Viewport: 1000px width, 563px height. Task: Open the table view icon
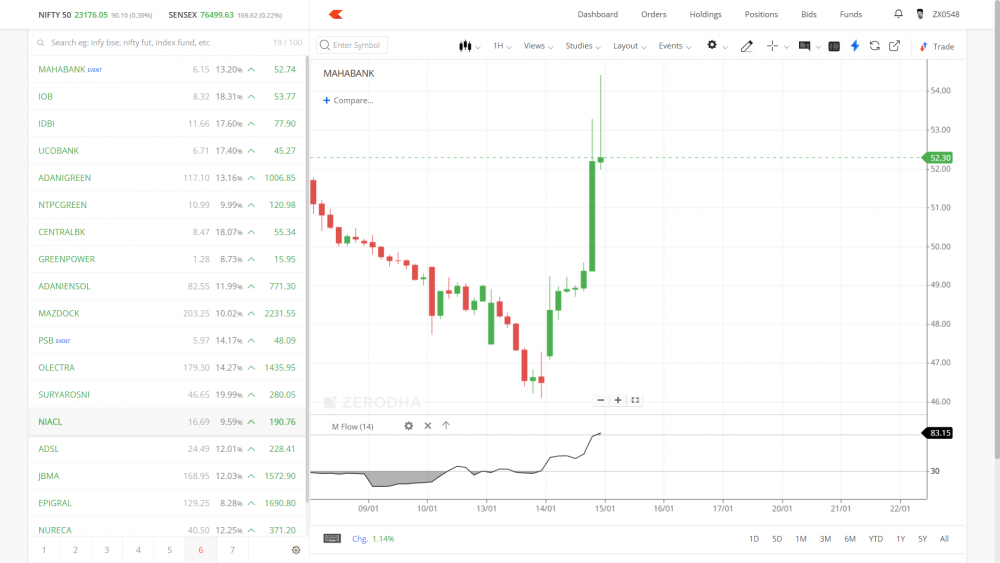click(834, 46)
